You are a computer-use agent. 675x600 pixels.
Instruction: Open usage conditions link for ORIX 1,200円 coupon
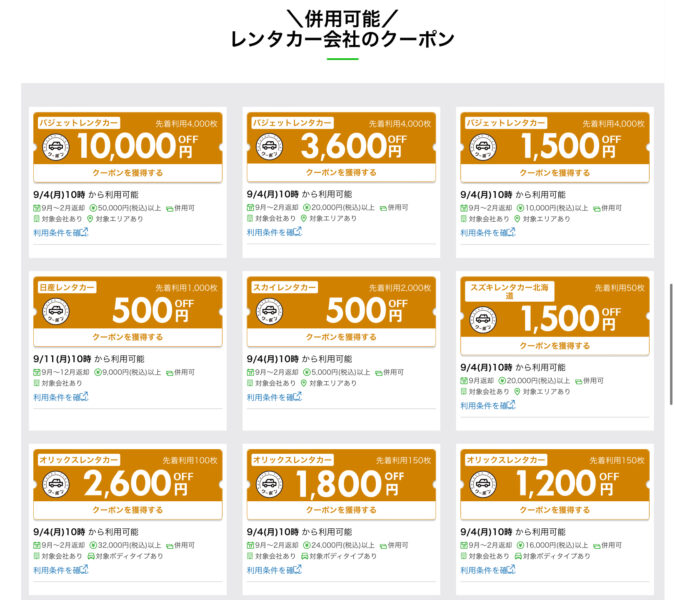coord(488,570)
